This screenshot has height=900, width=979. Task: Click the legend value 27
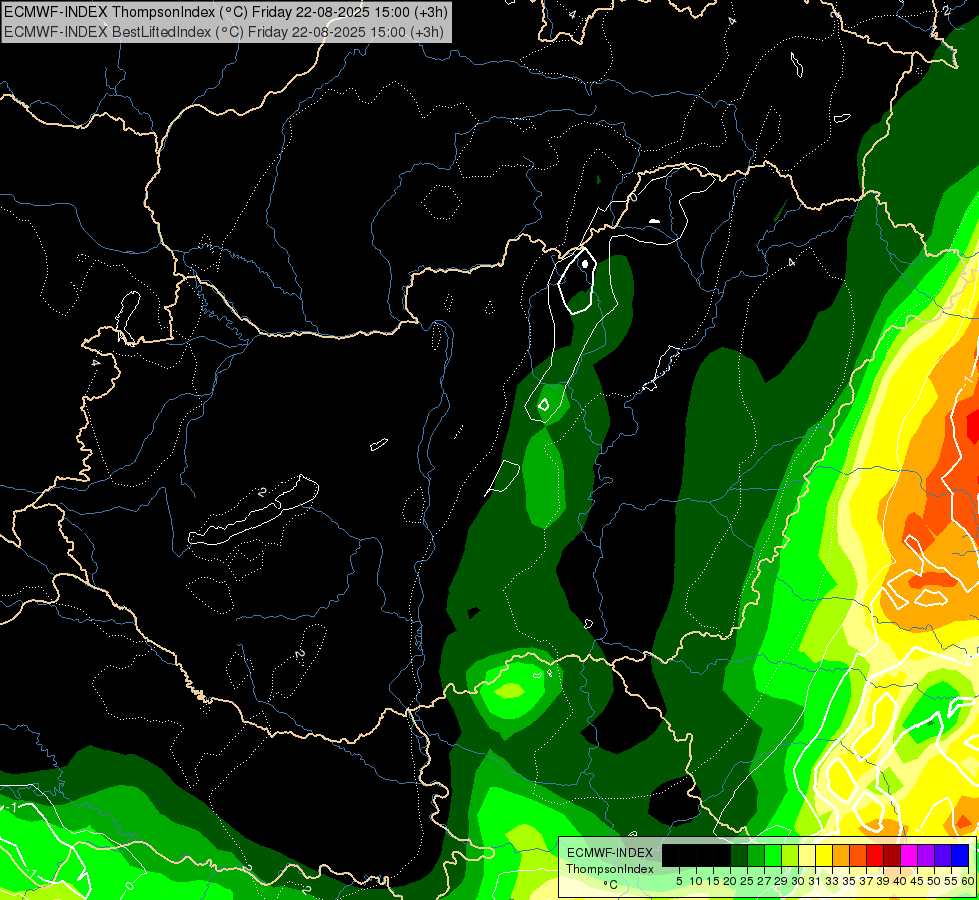(x=764, y=881)
